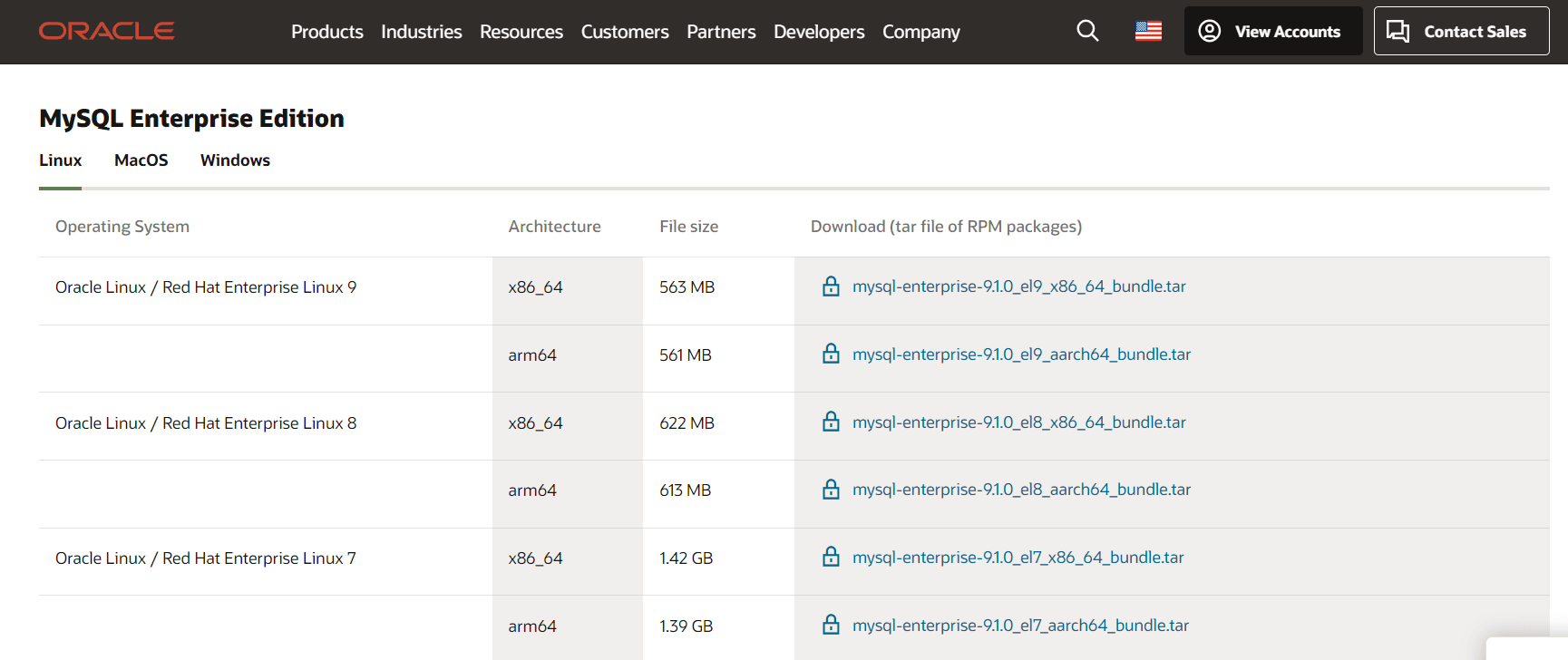Click the Operating System column header

click(122, 227)
